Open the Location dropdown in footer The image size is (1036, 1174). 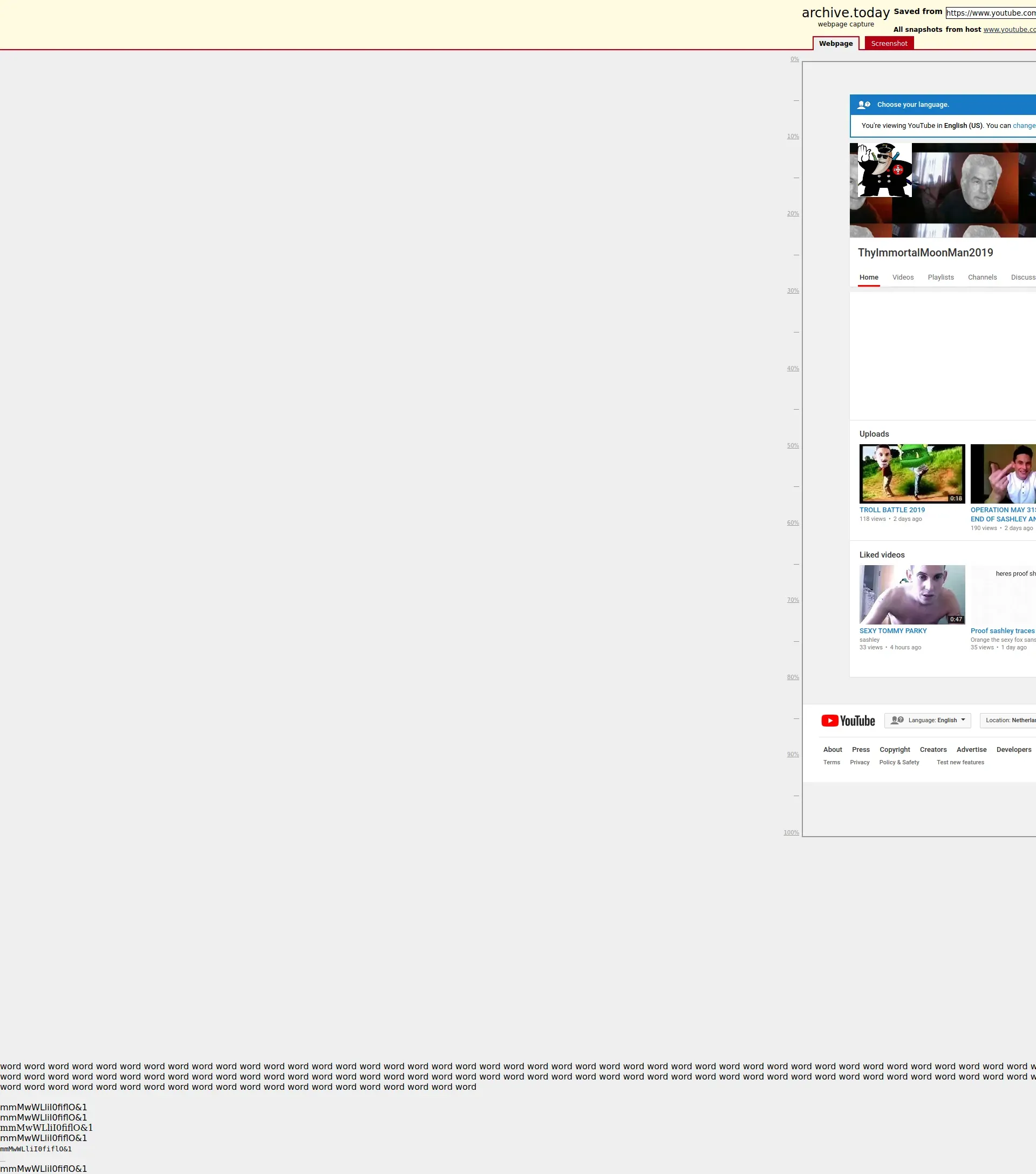1010,720
